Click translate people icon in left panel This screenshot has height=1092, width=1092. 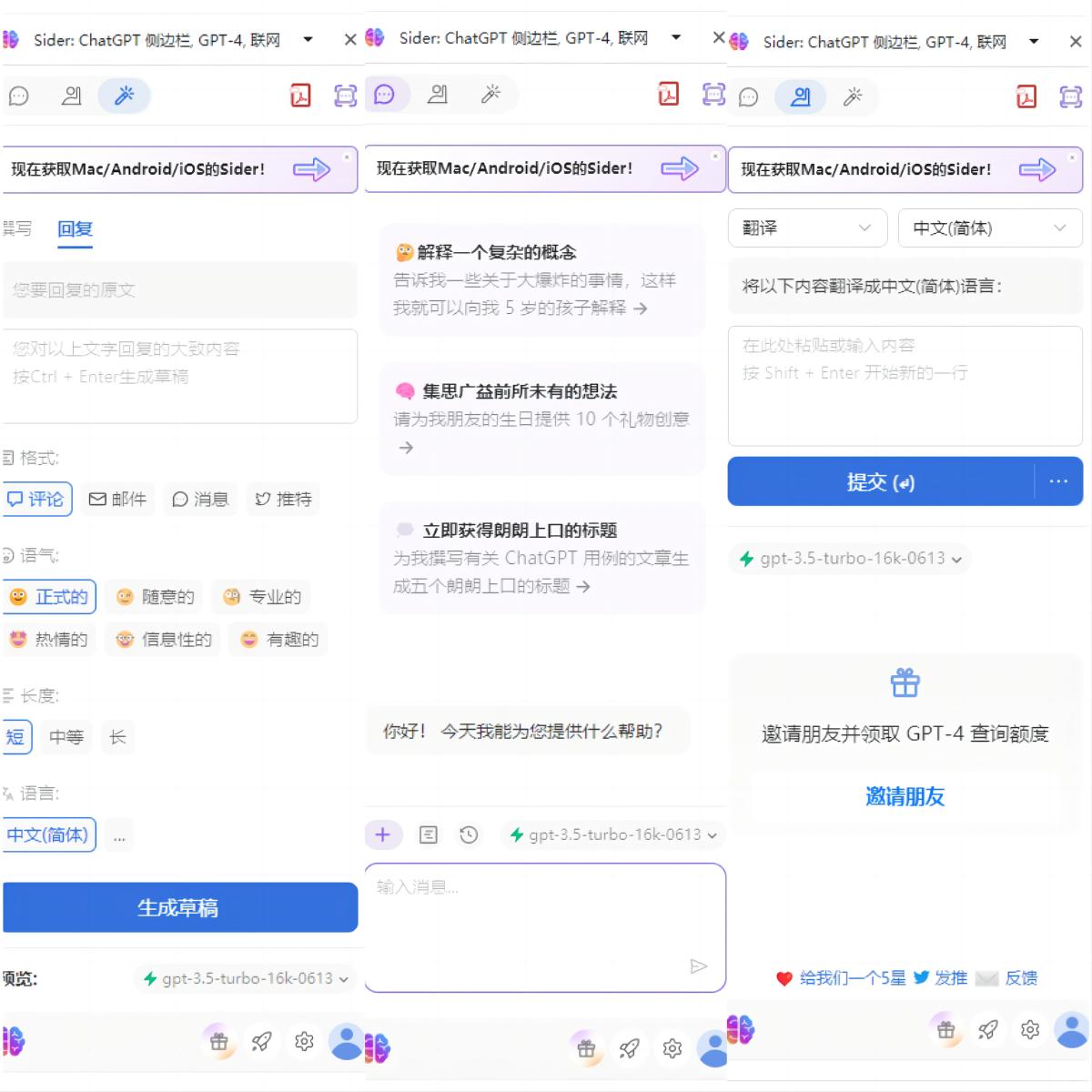click(x=71, y=96)
